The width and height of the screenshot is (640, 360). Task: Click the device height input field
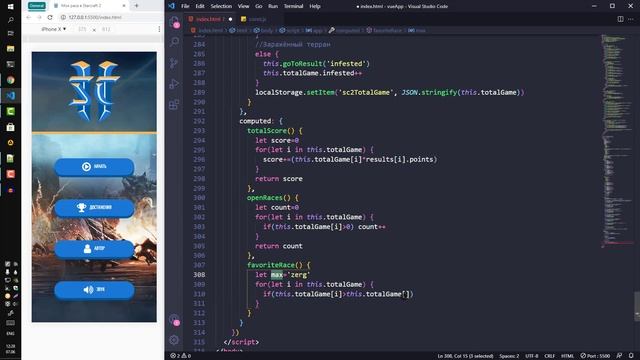click(x=106, y=29)
